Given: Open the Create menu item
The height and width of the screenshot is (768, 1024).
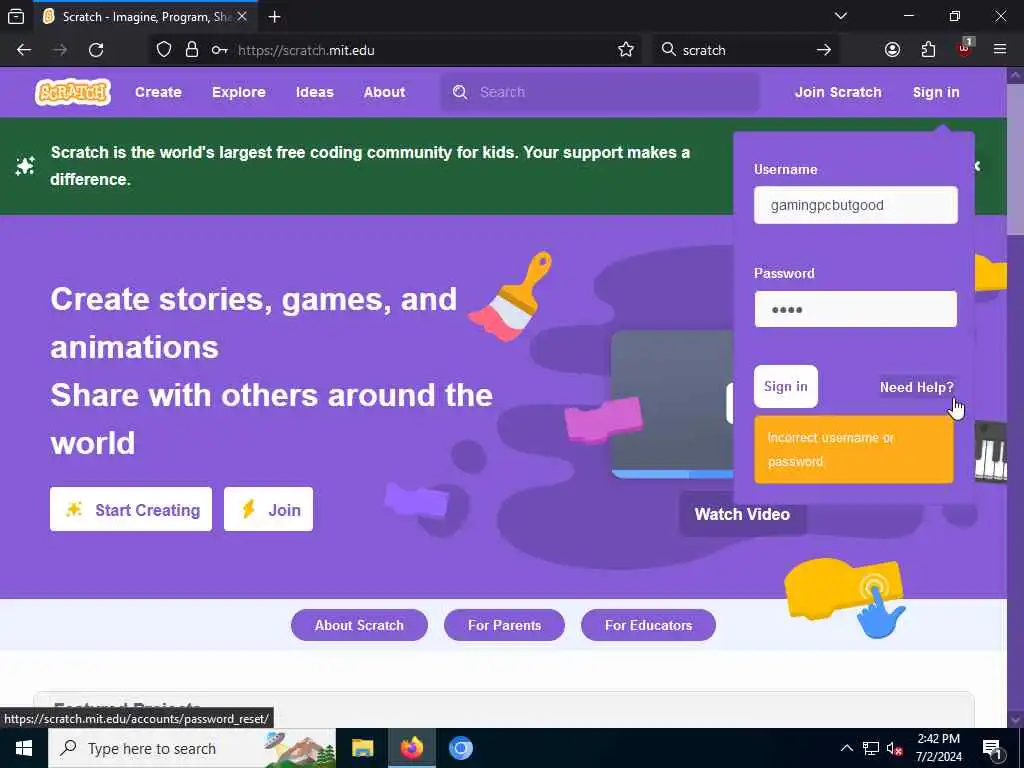Looking at the screenshot, I should point(158,92).
